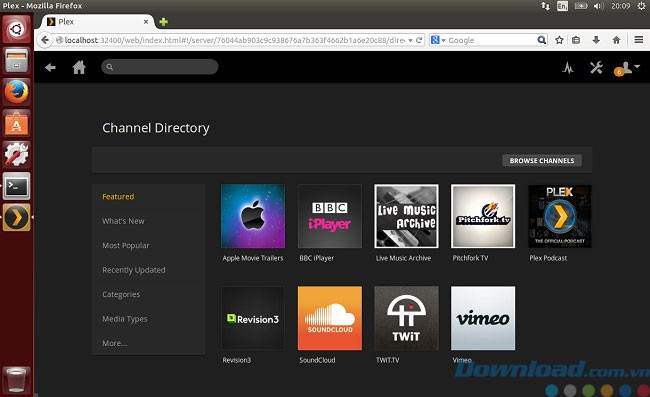Open the network indicator in top panel
650x397 pixels.
coord(545,6)
